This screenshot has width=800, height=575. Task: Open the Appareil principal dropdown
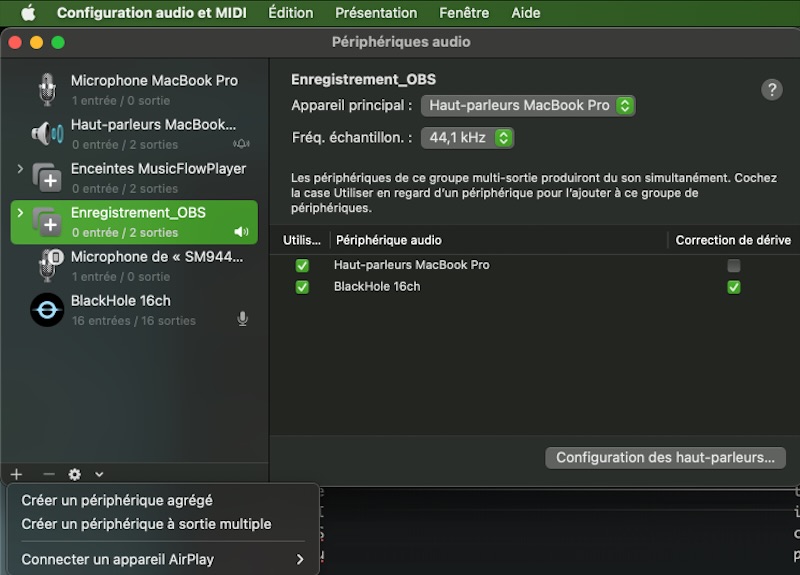(x=528, y=105)
